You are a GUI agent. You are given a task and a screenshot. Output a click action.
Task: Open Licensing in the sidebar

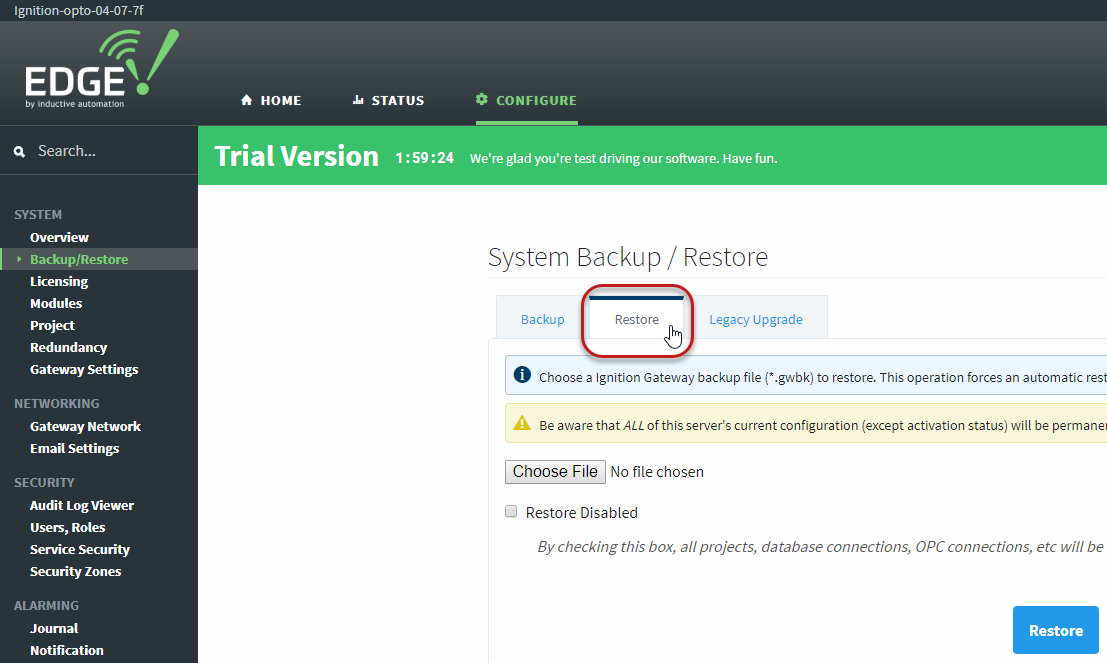click(59, 281)
